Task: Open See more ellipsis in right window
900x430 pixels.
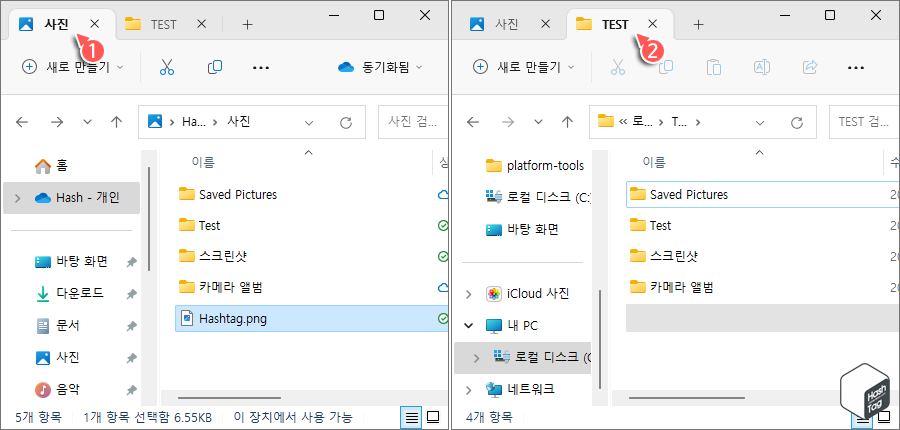Action: pyautogui.click(x=856, y=68)
